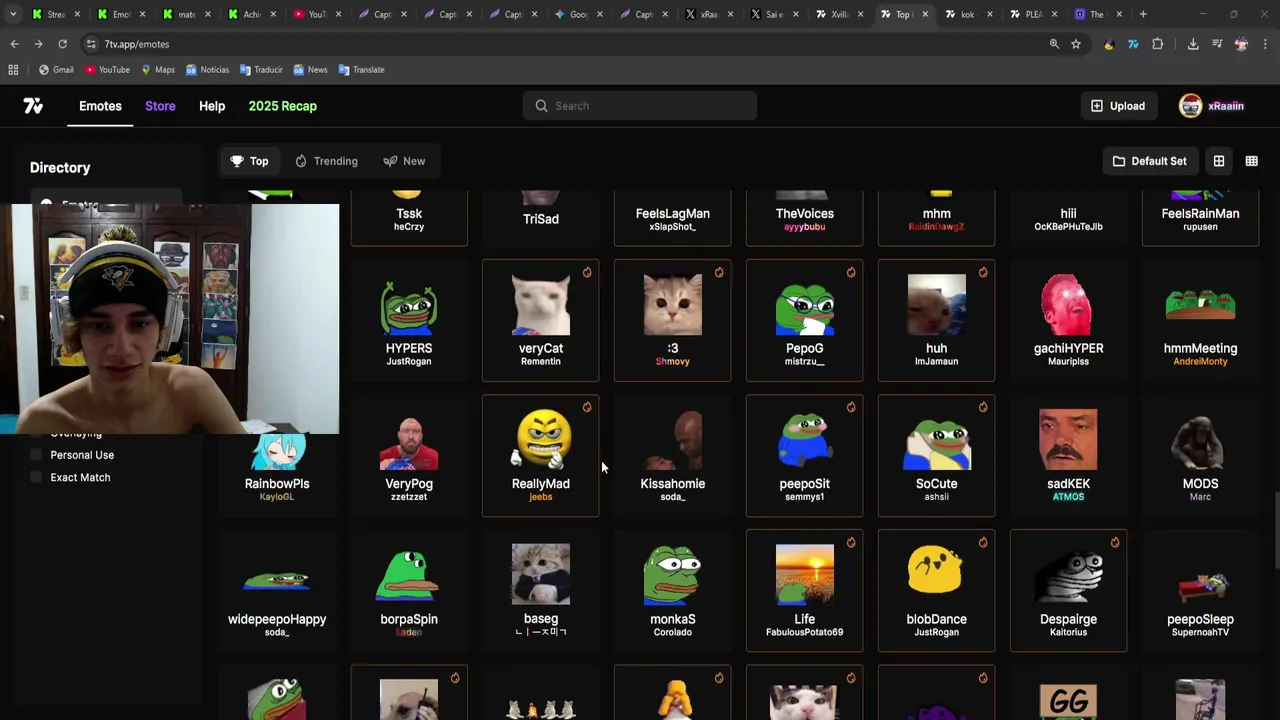
Task: Open the Translate bookmark
Action: (362, 70)
